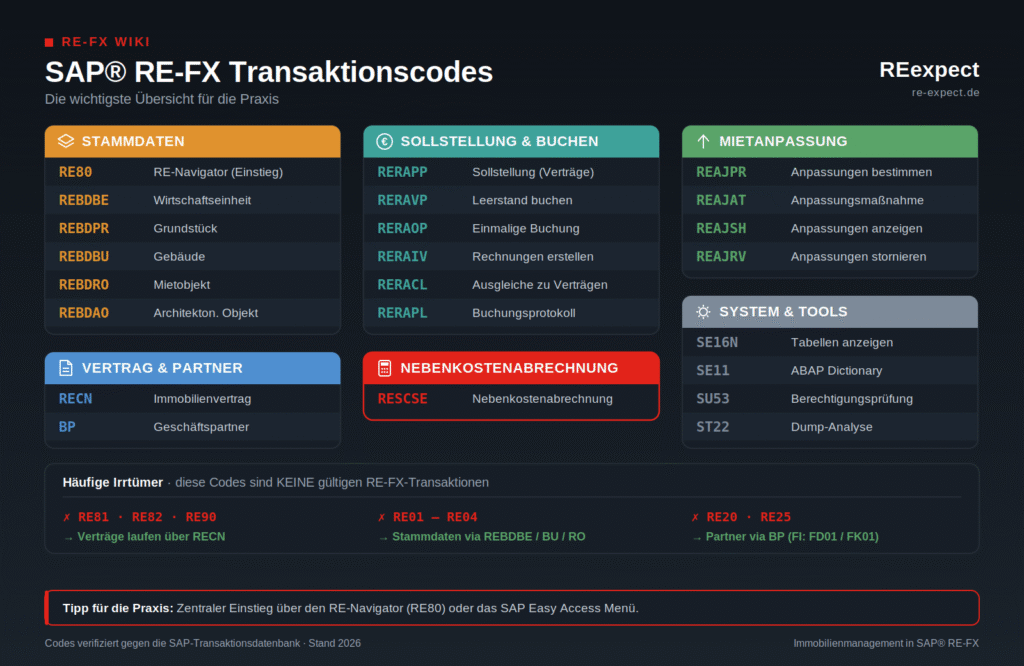This screenshot has width=1024, height=666.
Task: Click the MIETANPASSUNG header title
Action: tap(783, 141)
